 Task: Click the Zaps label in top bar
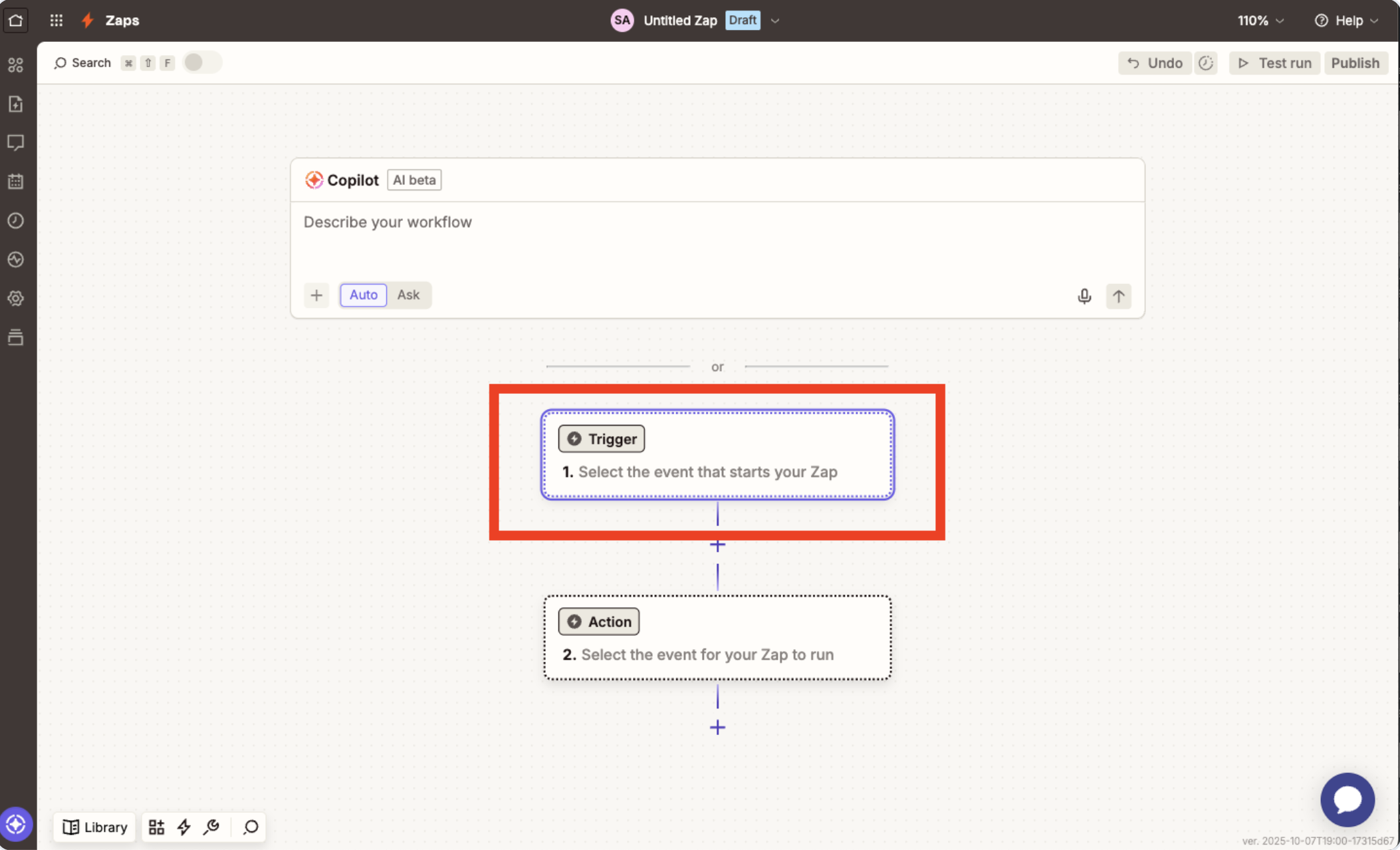click(122, 21)
